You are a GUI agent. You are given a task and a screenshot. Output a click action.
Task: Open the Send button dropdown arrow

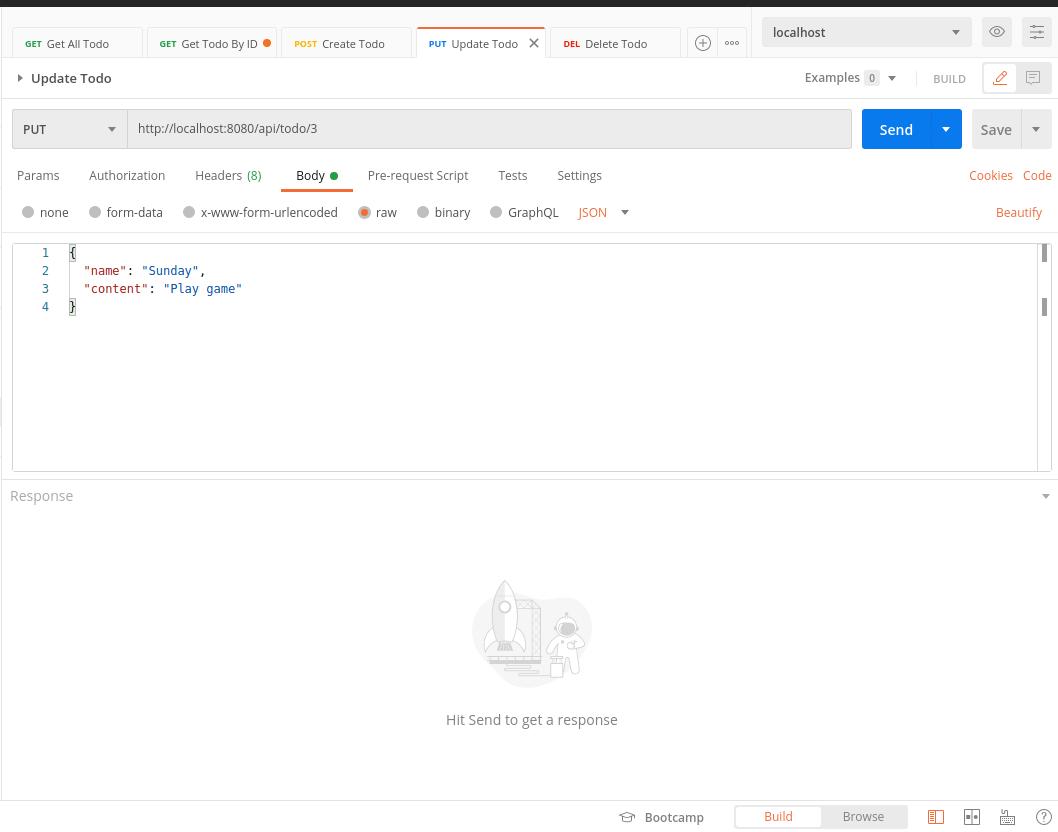tap(945, 129)
